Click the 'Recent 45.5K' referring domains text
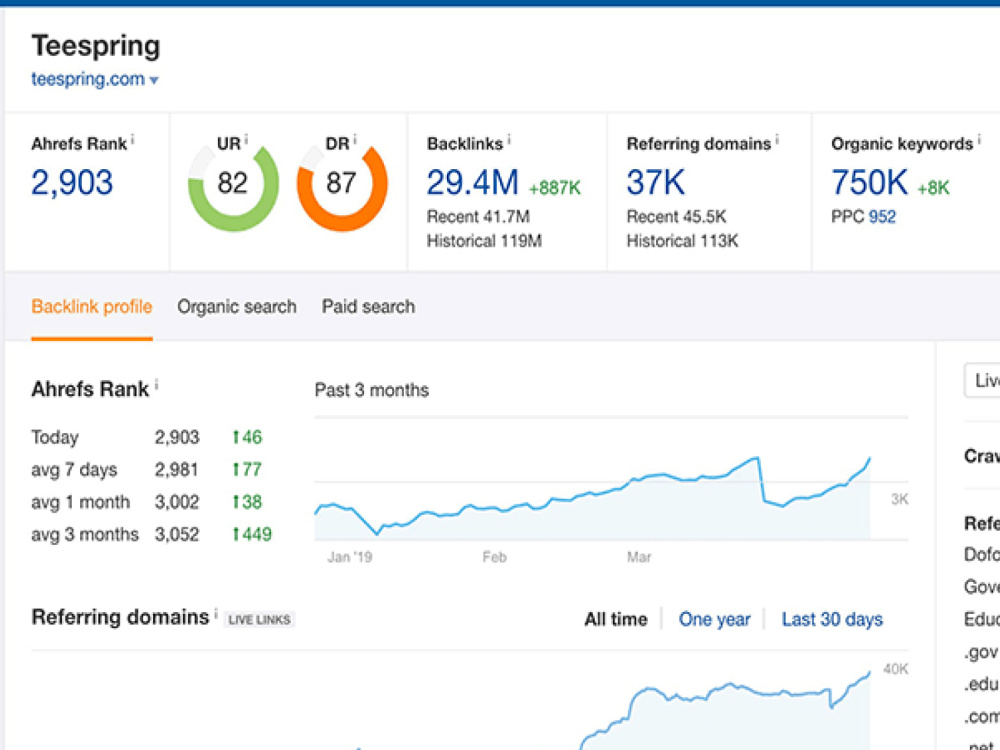 (676, 217)
